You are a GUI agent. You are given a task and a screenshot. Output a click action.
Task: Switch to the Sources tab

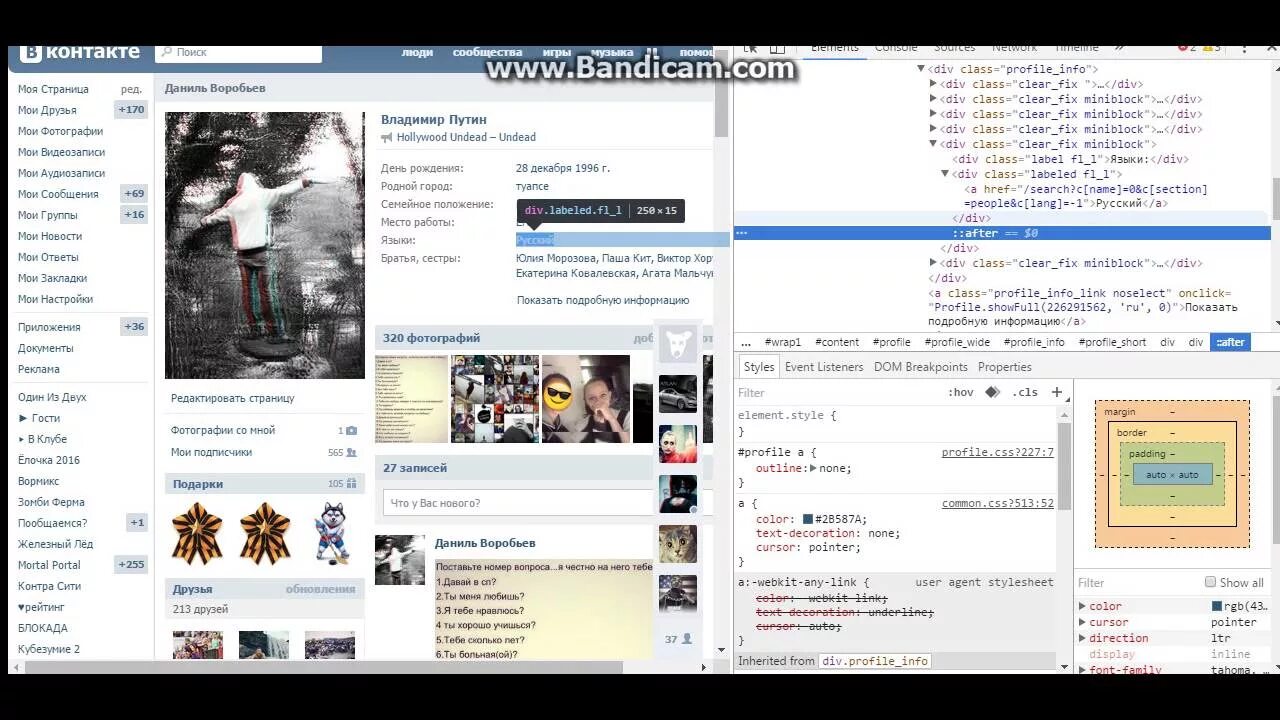[x=954, y=48]
